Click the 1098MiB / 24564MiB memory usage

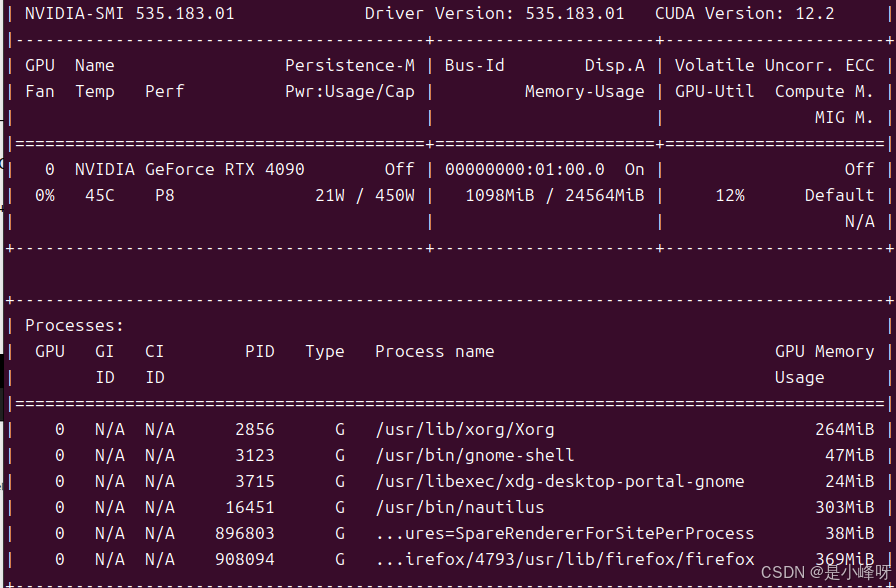click(554, 195)
